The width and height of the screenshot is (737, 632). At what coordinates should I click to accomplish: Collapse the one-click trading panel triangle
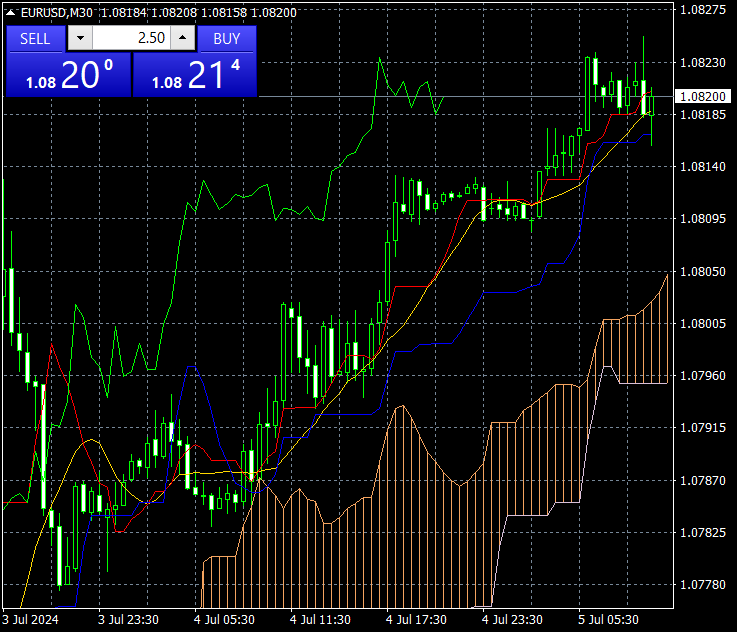tap(10, 13)
